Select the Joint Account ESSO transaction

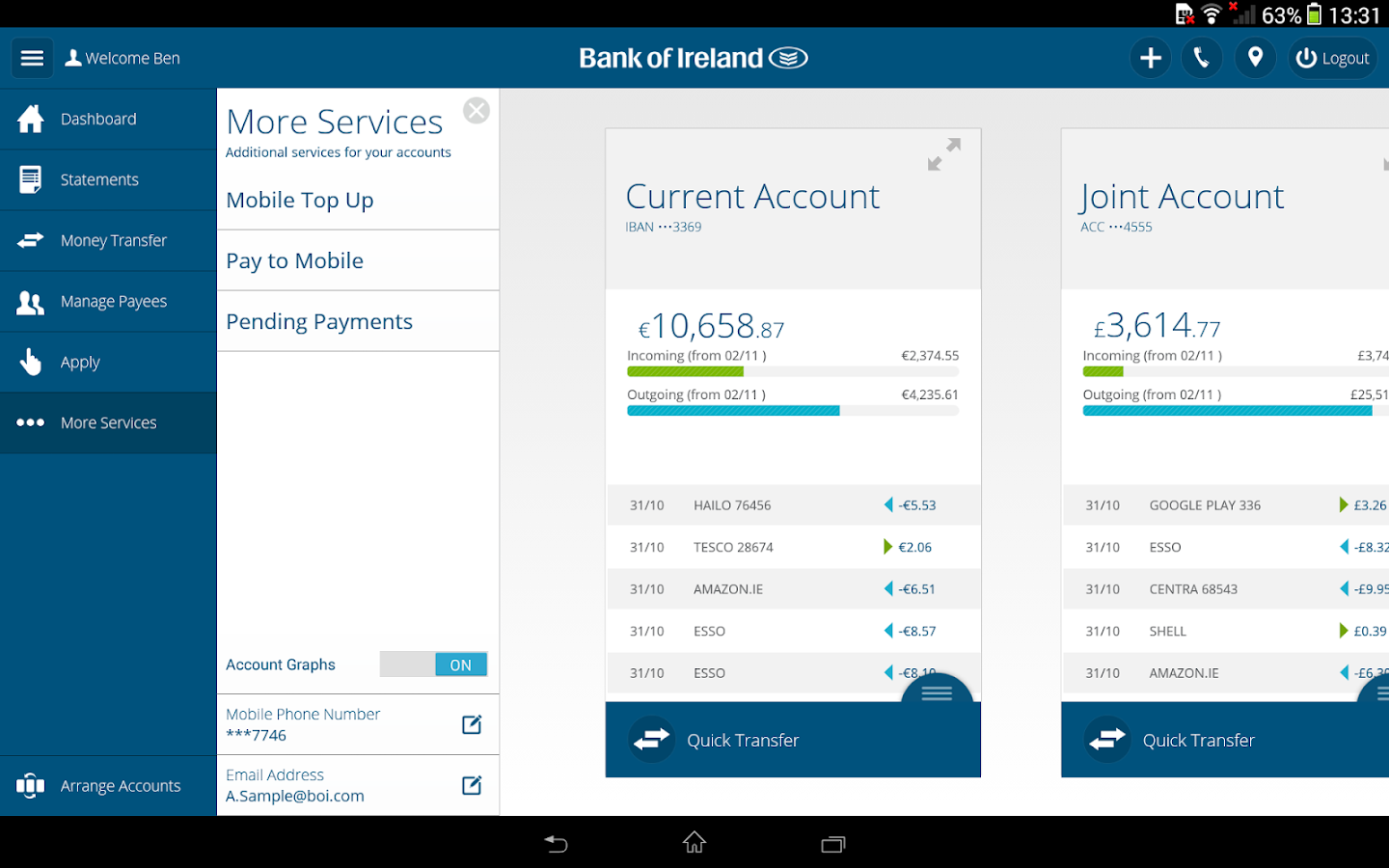click(1226, 547)
